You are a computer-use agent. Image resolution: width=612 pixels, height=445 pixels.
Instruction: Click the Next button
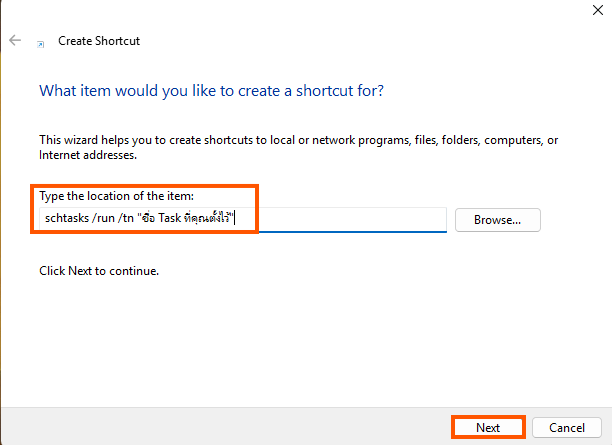click(488, 428)
